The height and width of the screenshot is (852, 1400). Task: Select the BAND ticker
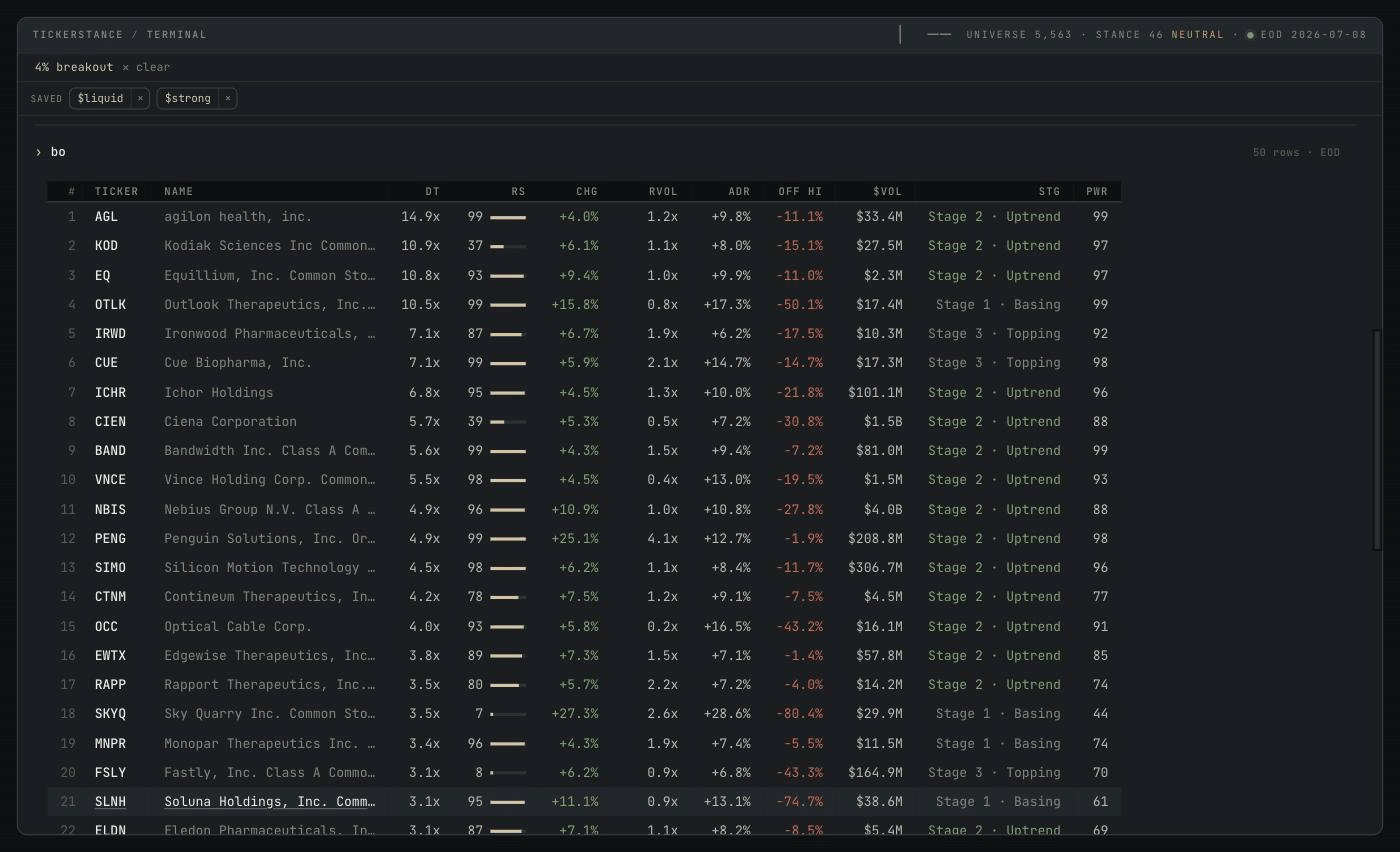110,451
